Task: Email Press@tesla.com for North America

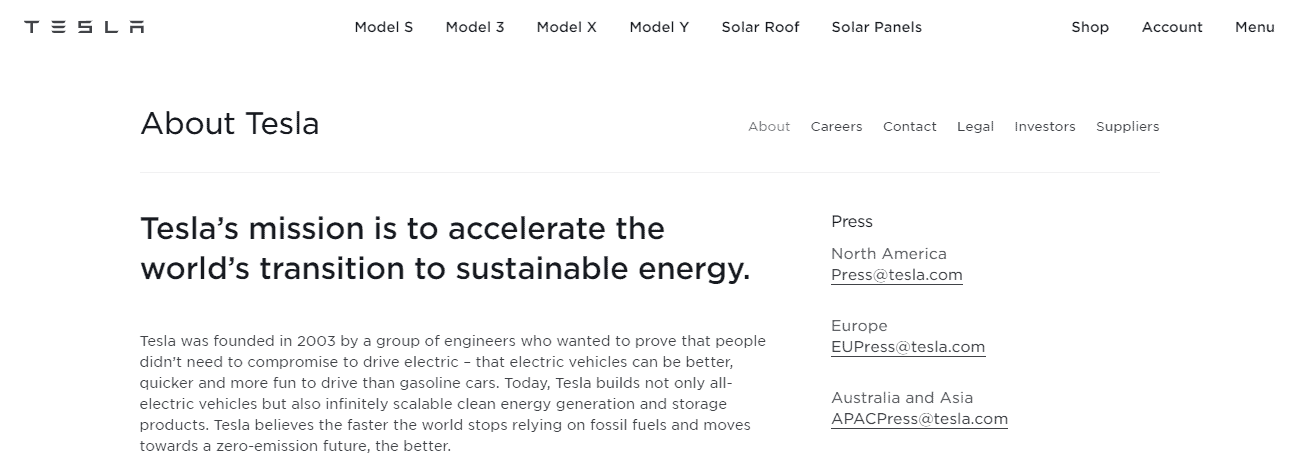Action: coord(896,275)
